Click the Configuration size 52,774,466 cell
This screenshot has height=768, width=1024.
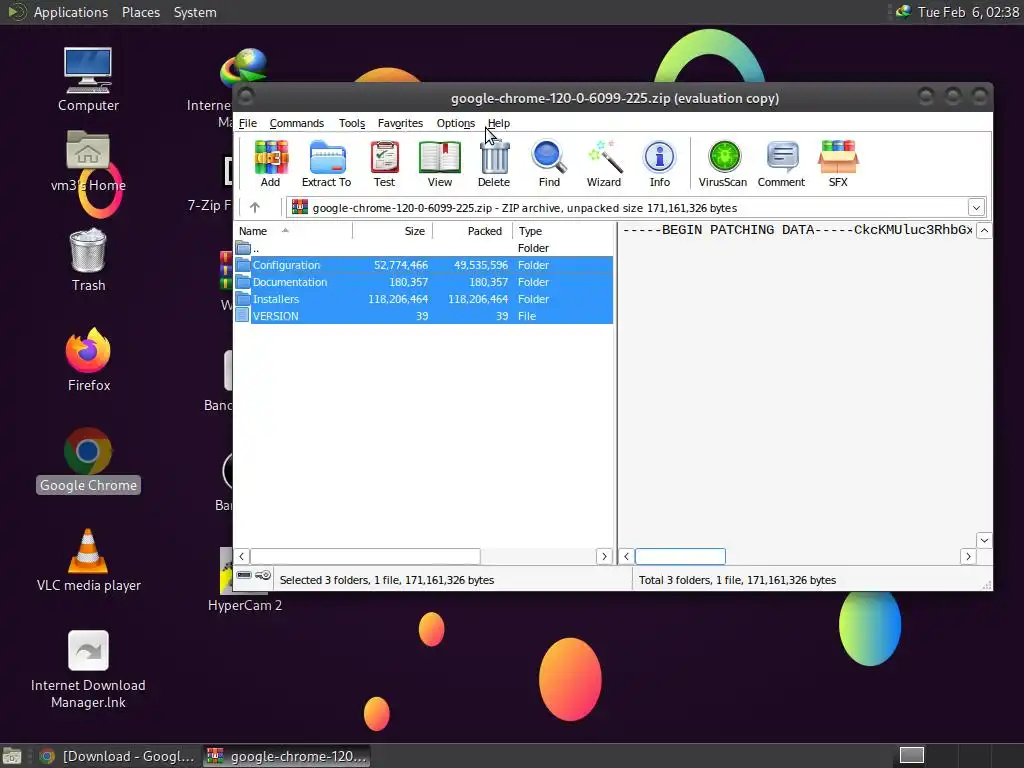click(x=400, y=265)
